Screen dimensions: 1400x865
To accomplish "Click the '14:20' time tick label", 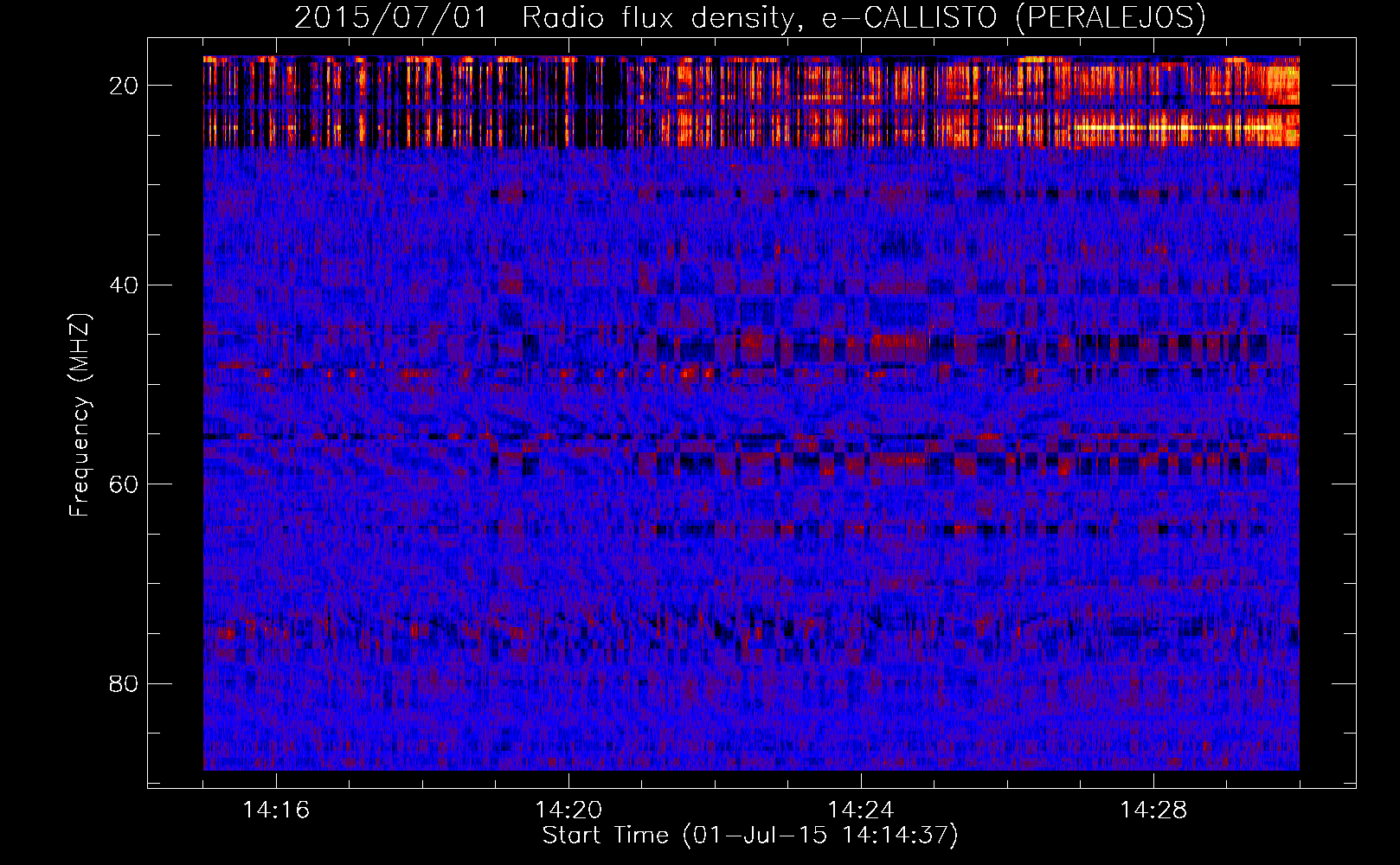I will coord(568,810).
